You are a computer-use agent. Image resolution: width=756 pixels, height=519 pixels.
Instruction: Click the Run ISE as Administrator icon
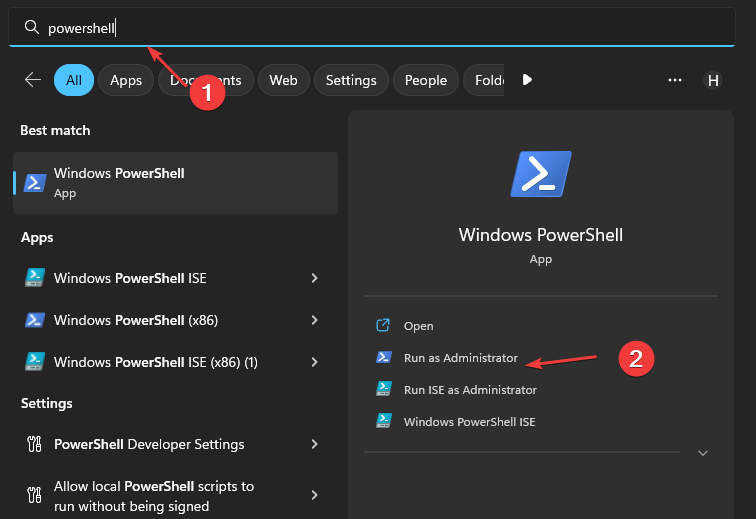click(384, 389)
